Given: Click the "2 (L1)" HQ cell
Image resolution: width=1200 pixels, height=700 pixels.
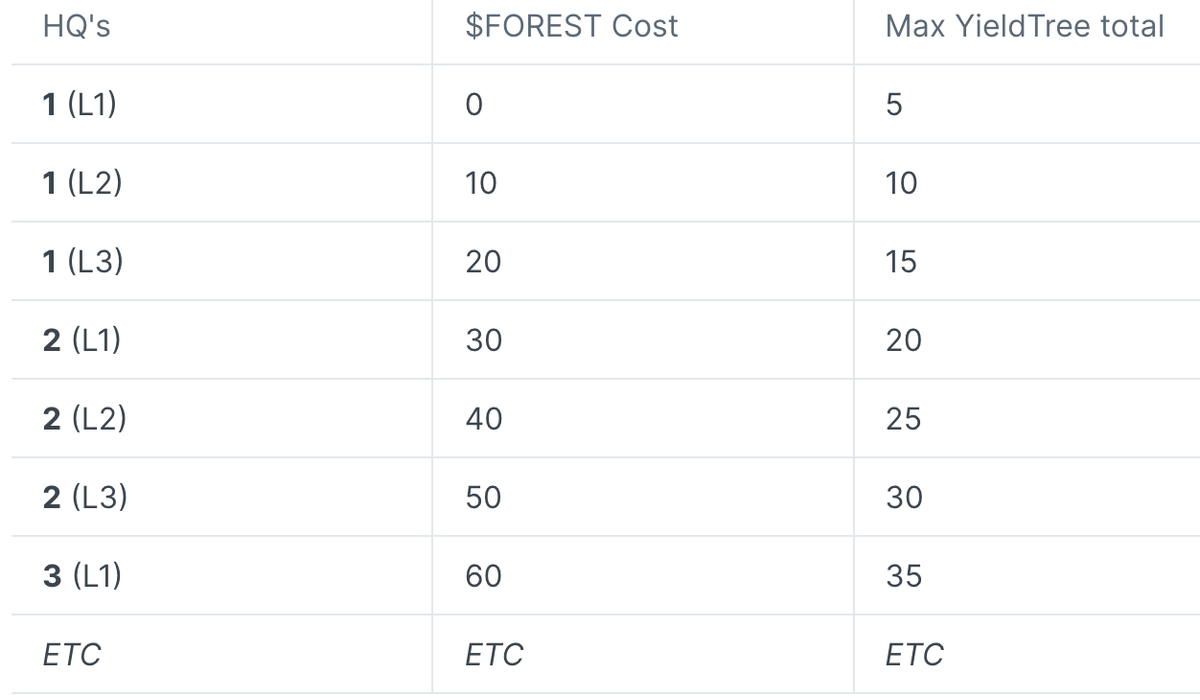Looking at the screenshot, I should coord(82,341).
